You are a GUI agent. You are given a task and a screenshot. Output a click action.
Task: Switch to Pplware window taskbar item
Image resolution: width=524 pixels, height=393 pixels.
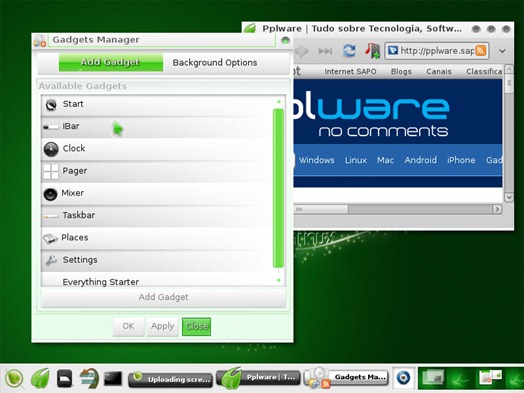(x=258, y=378)
